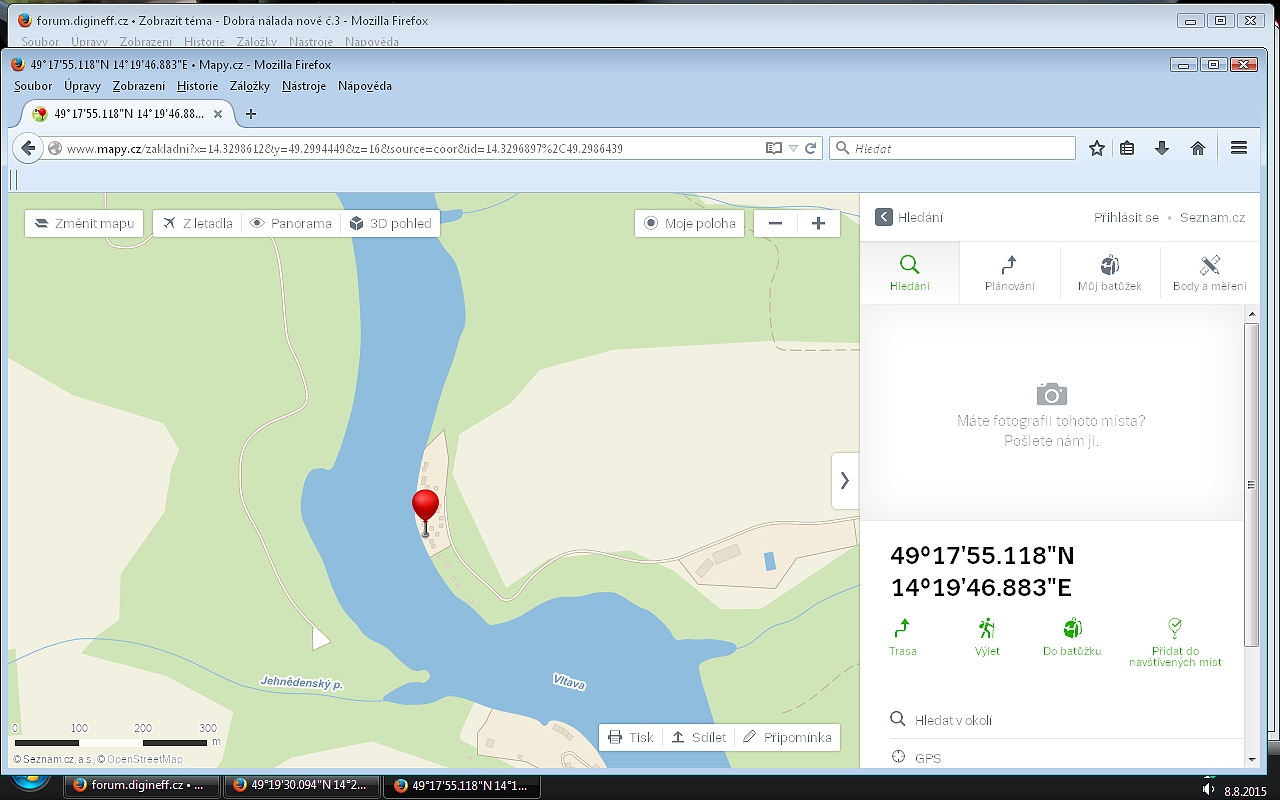Bookmark the page with the star icon

(x=1097, y=148)
